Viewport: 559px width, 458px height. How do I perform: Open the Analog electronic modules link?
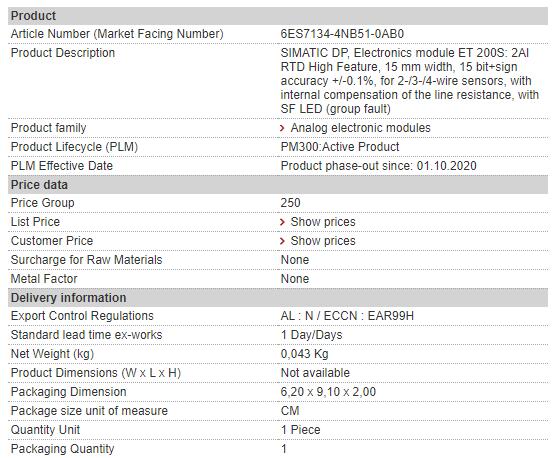(360, 128)
